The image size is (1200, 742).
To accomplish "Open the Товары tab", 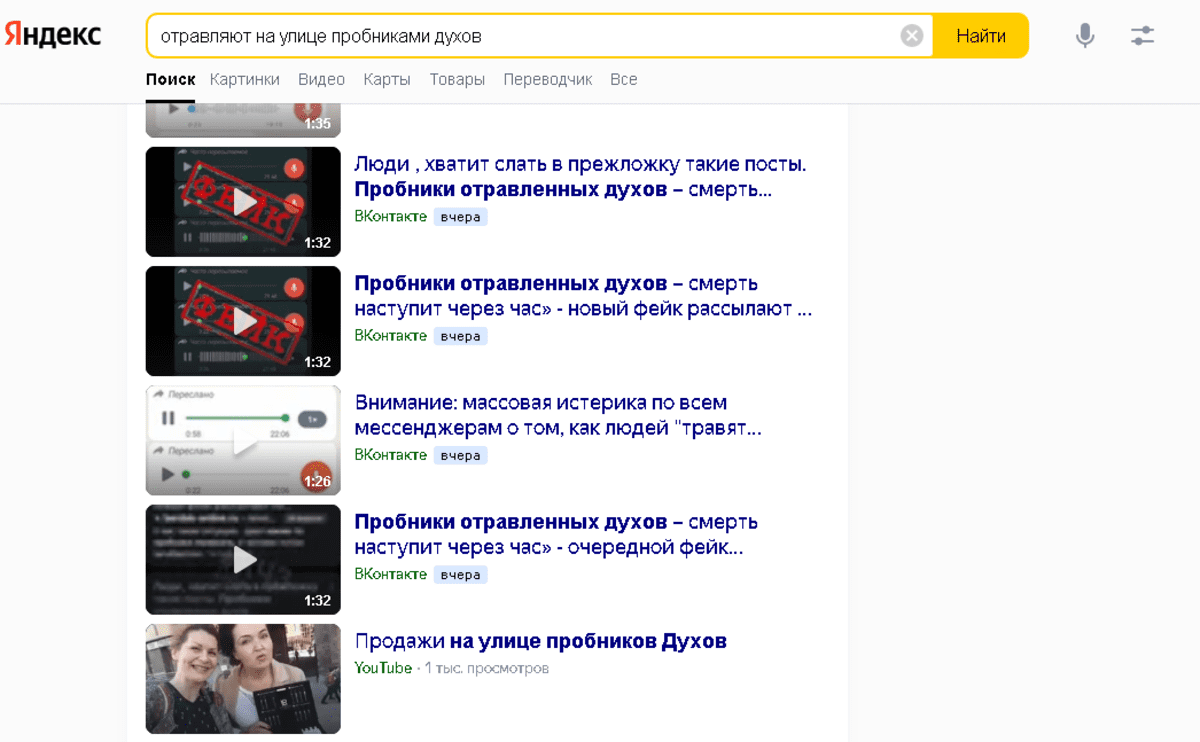I will point(457,79).
